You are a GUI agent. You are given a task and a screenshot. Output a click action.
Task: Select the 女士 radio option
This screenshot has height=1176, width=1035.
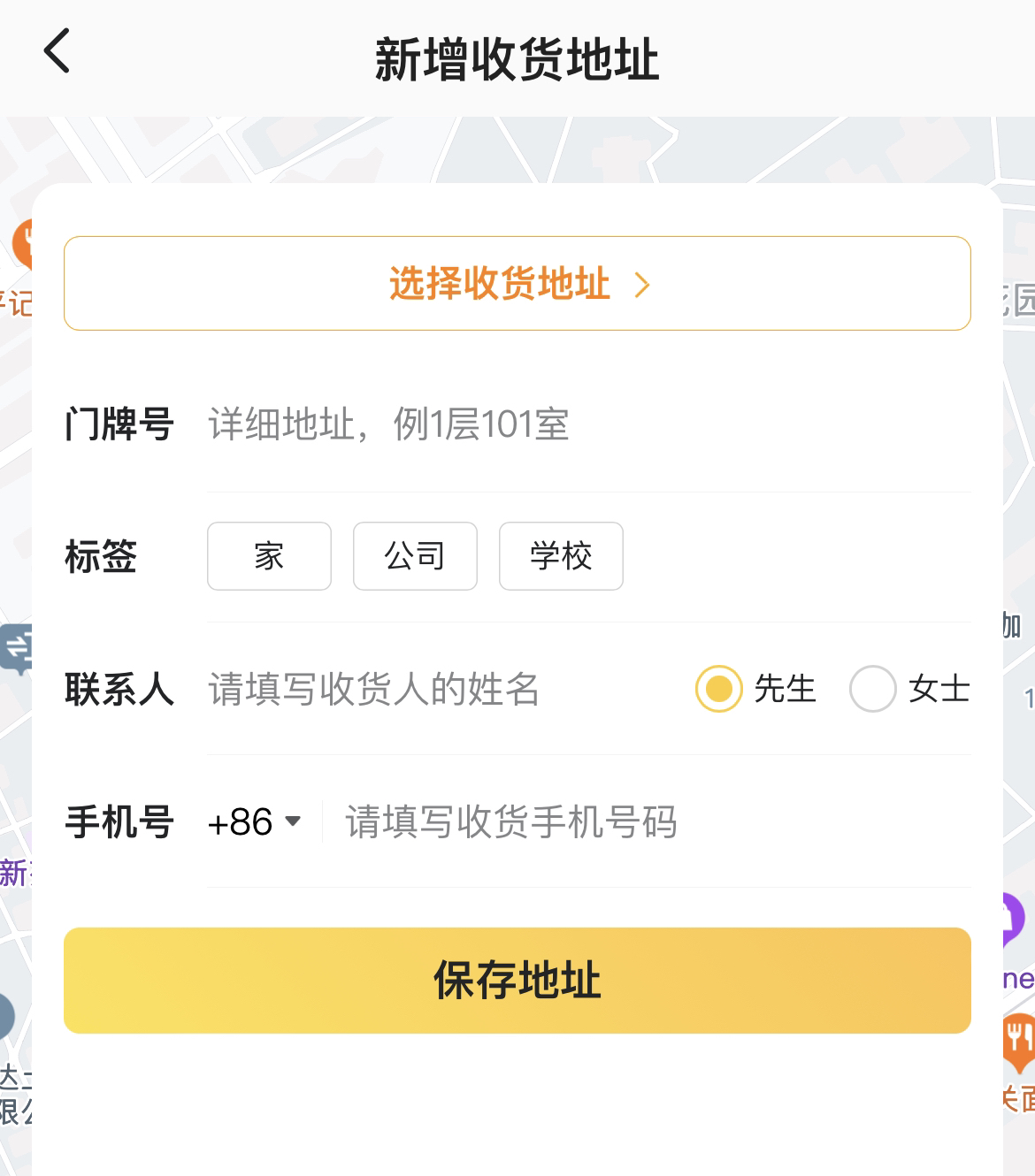click(x=873, y=689)
